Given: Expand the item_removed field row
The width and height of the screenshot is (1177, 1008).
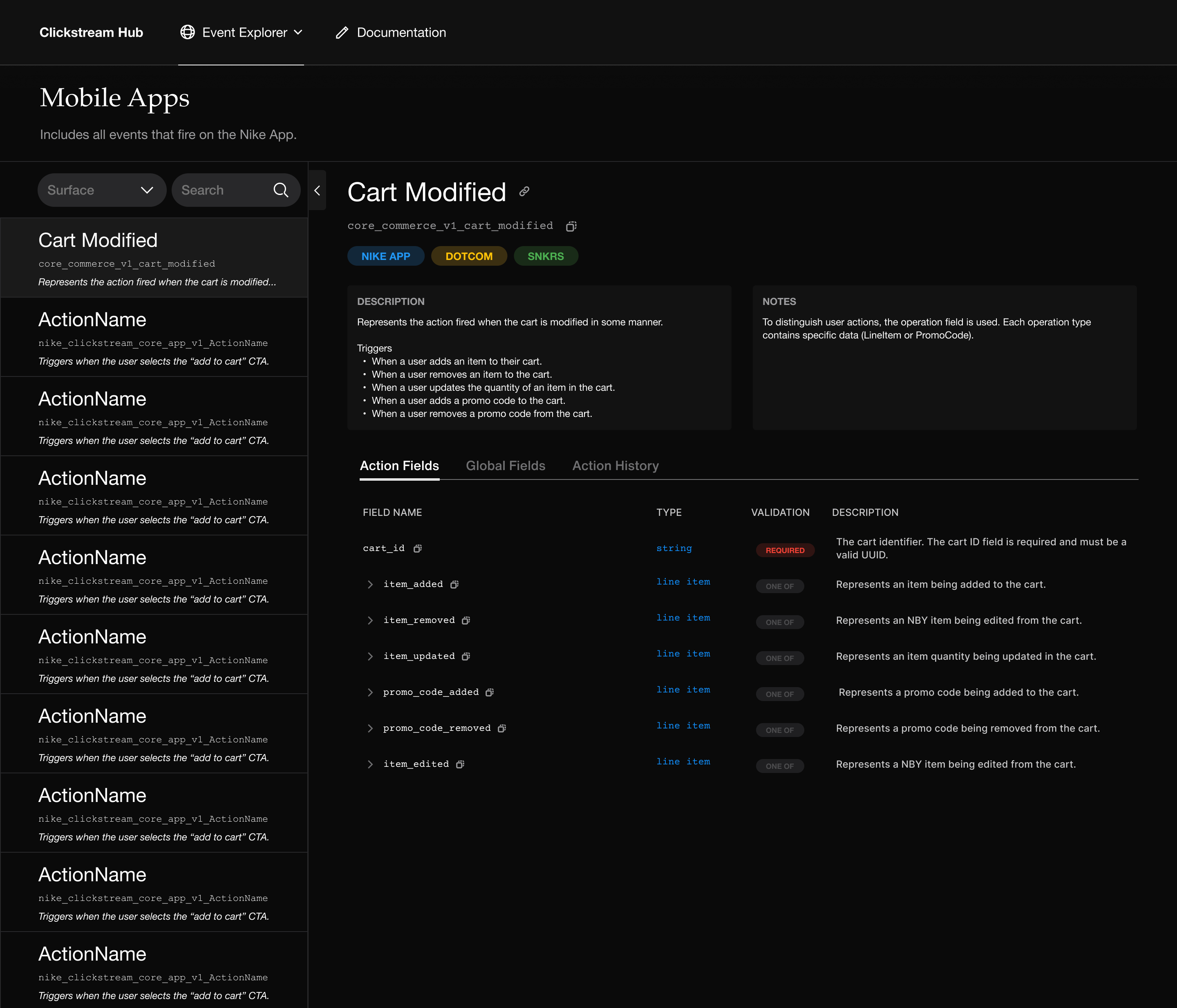Looking at the screenshot, I should (x=370, y=620).
